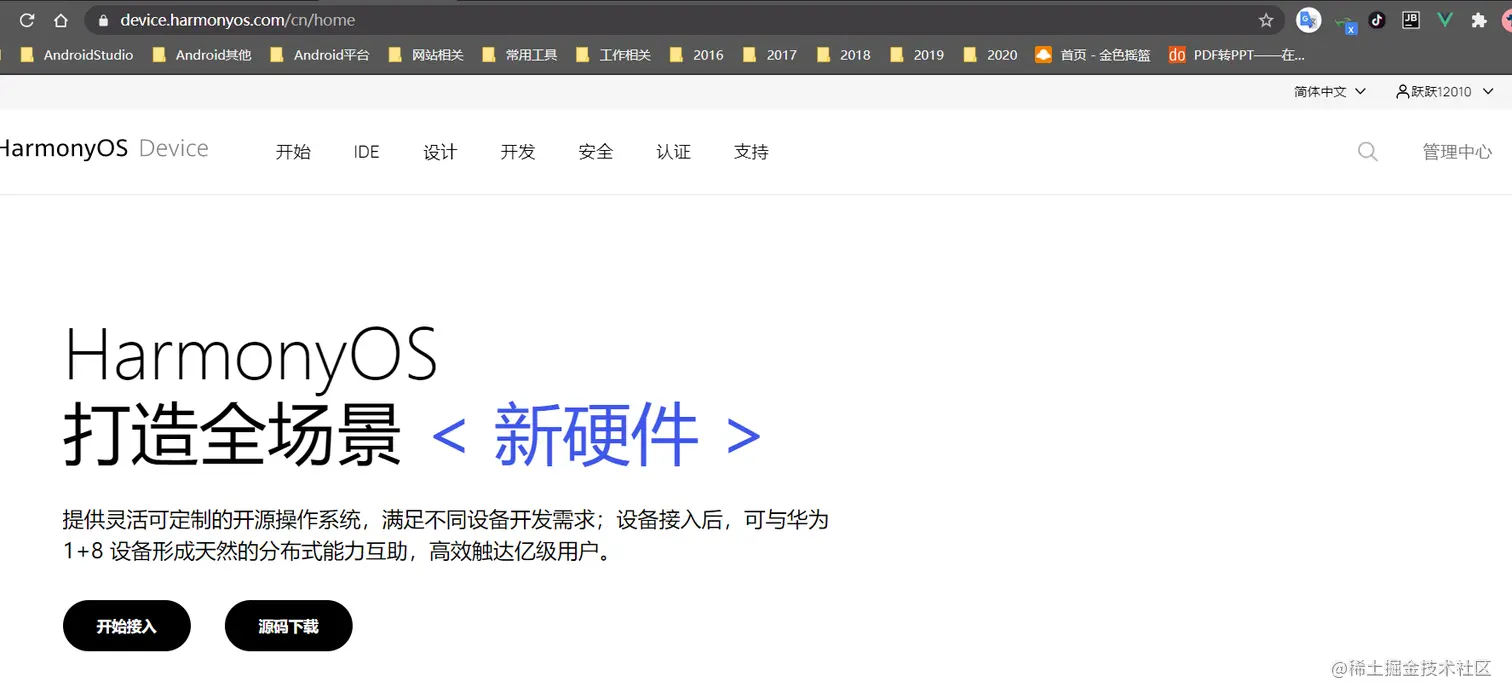The image size is (1512, 699).
Task: View site security via the padlock icon
Action: click(103, 20)
